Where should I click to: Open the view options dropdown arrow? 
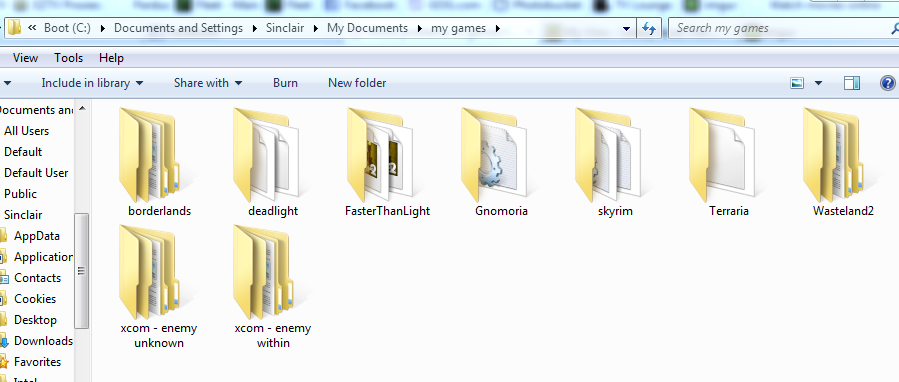(x=818, y=83)
